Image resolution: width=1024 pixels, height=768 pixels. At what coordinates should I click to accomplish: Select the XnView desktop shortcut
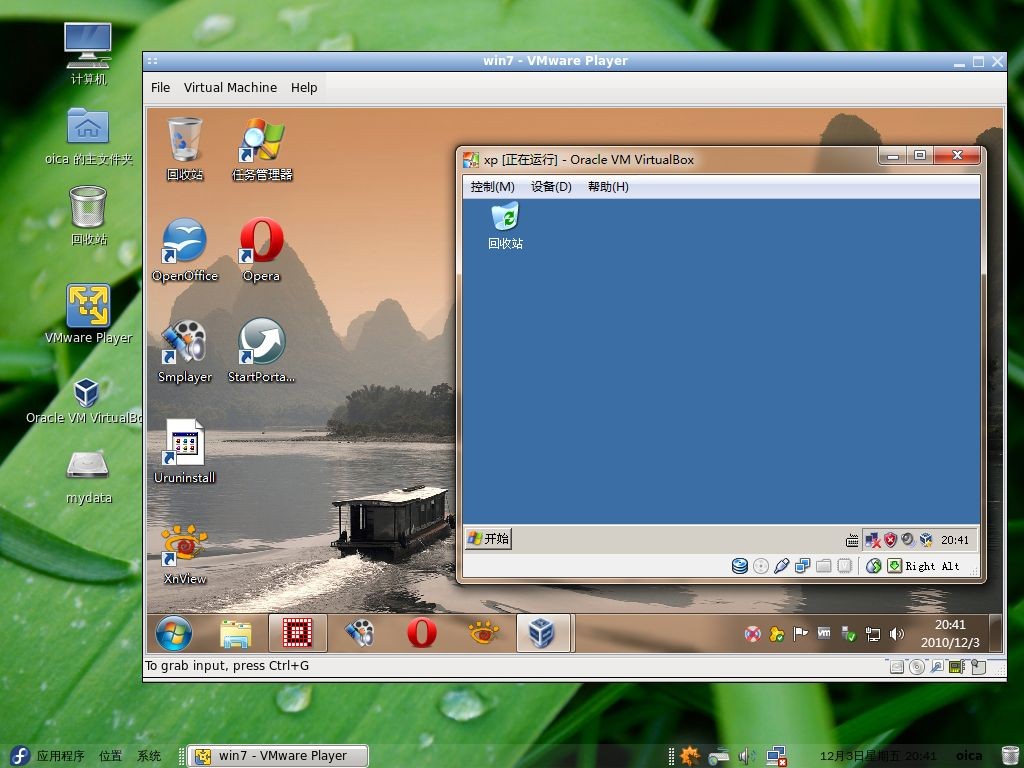click(x=185, y=554)
